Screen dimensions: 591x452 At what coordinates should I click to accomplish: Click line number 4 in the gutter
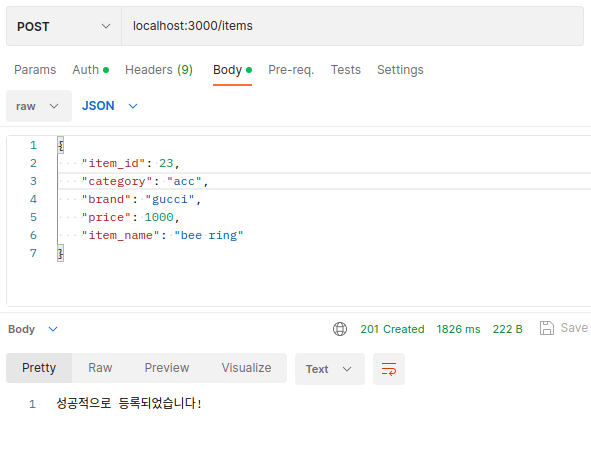click(x=34, y=199)
